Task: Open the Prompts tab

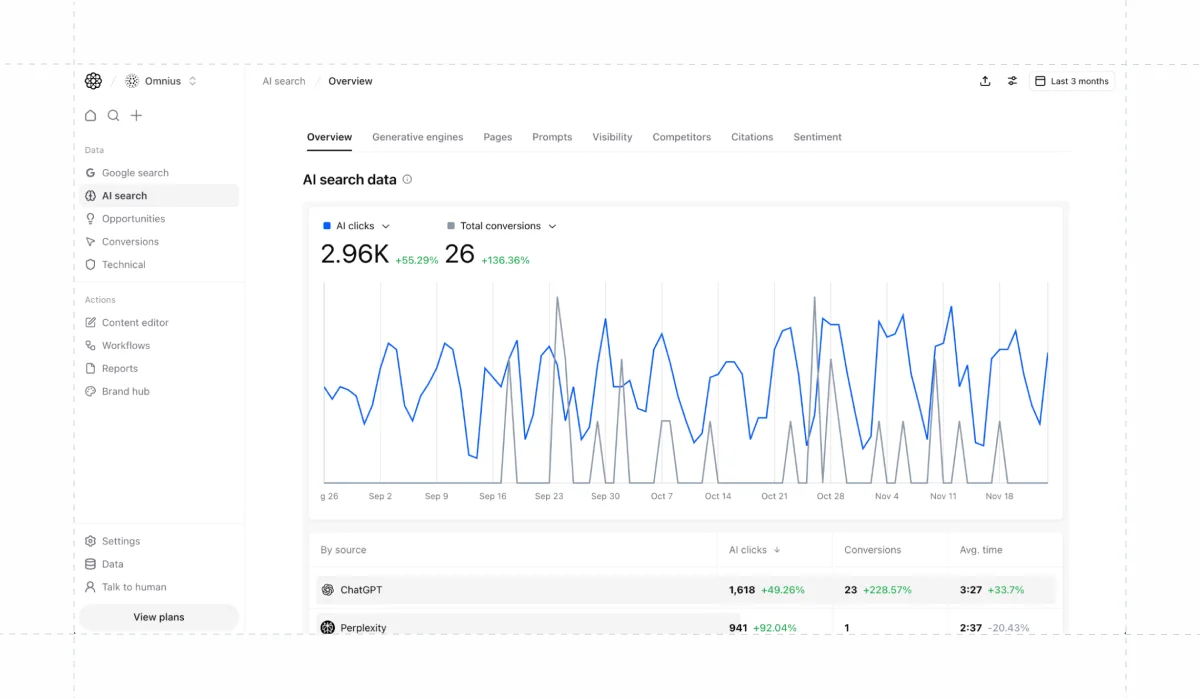Action: coord(552,137)
